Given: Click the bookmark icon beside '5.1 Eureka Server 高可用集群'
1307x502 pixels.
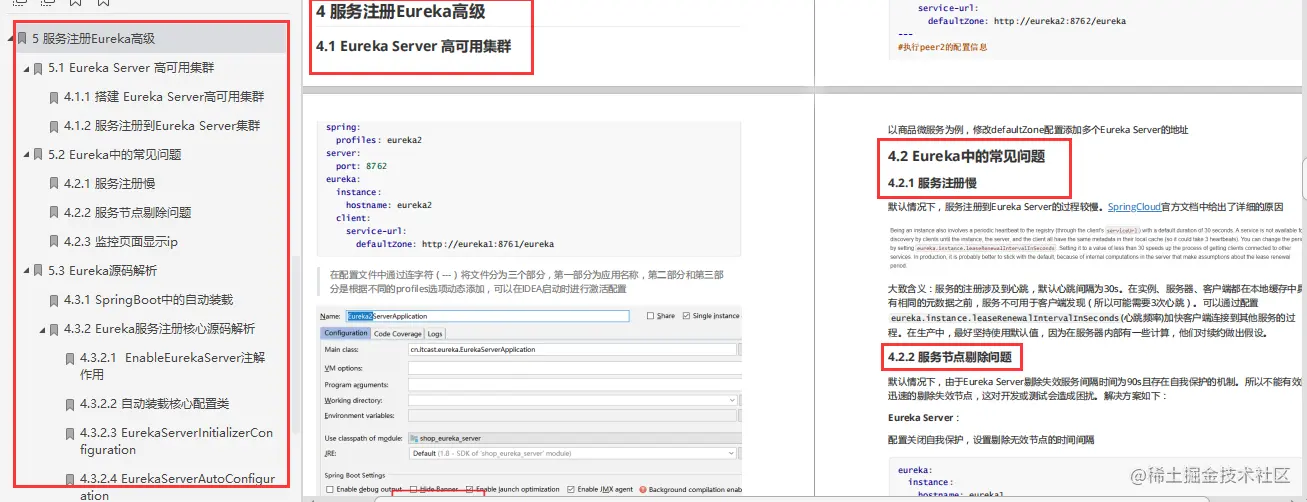Looking at the screenshot, I should click(x=39, y=69).
